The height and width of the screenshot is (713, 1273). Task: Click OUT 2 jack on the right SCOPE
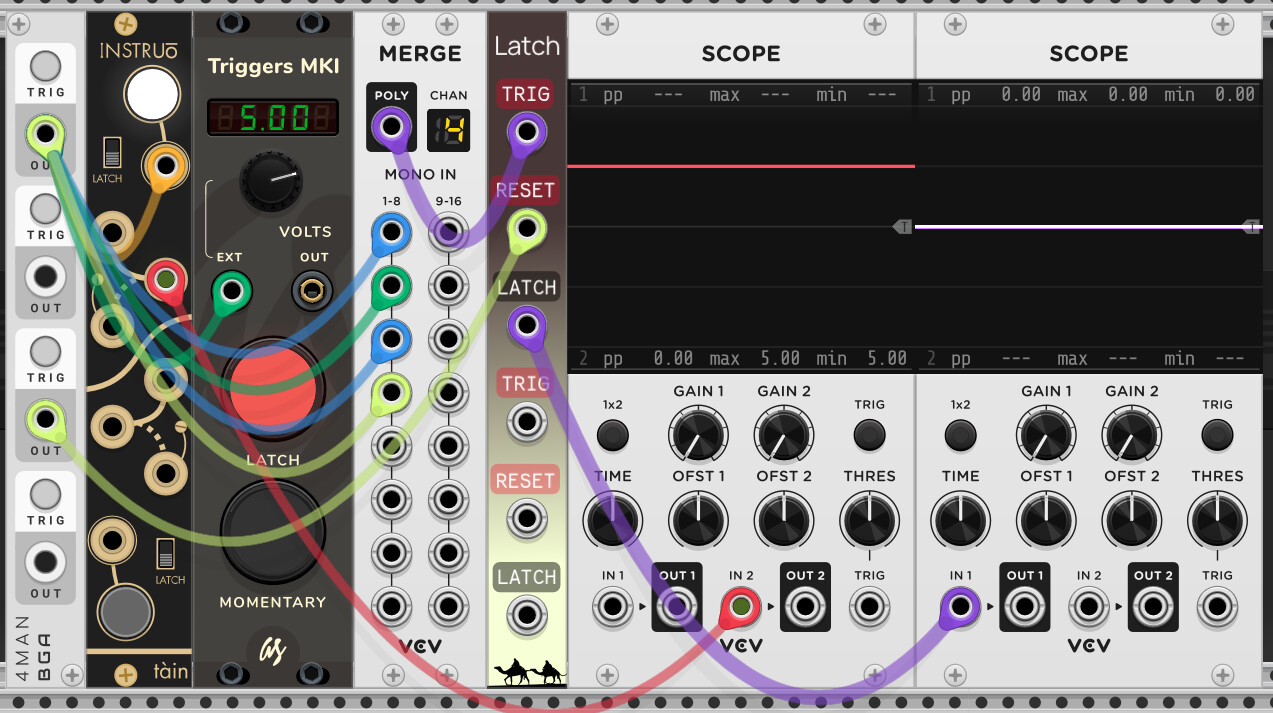pos(1153,606)
